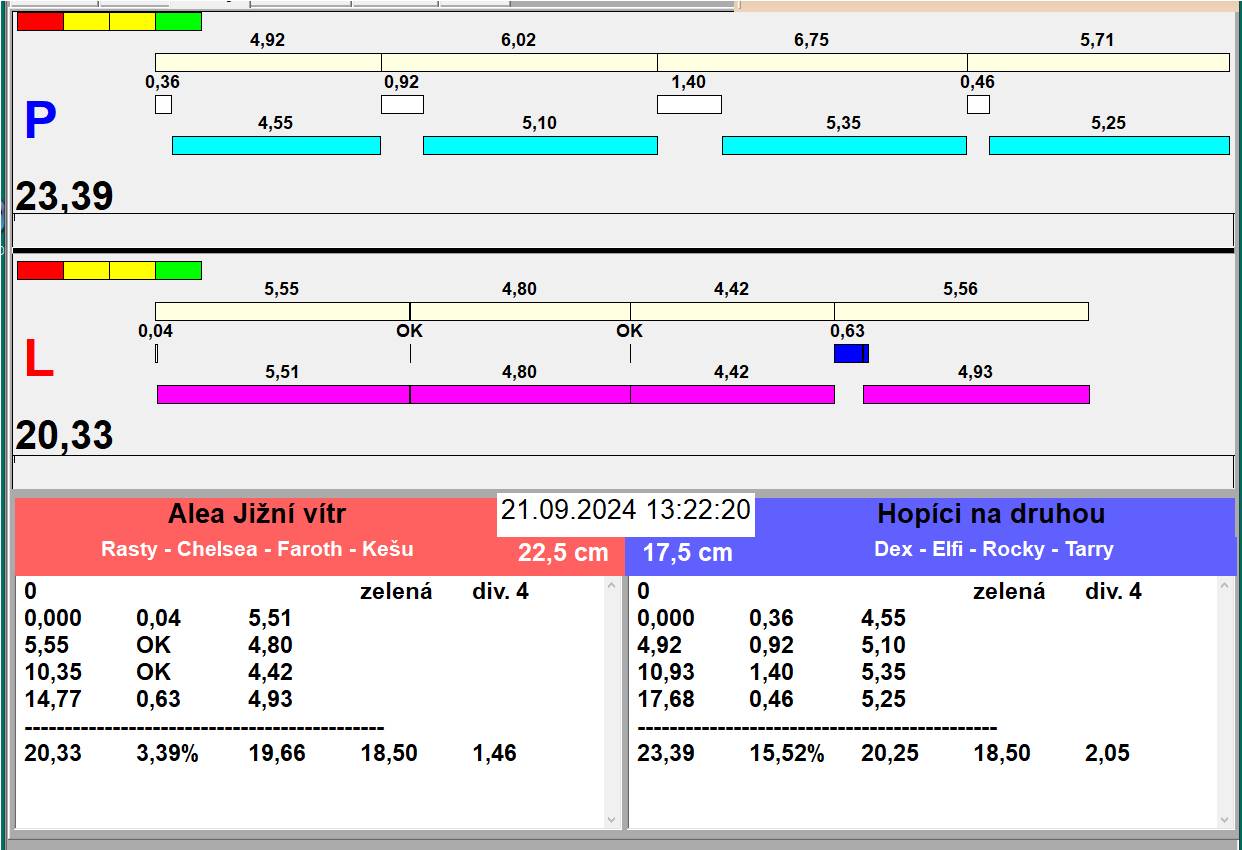This screenshot has height=850, width=1242.
Task: Click the white changeover box under 1,40
Action: tap(689, 104)
